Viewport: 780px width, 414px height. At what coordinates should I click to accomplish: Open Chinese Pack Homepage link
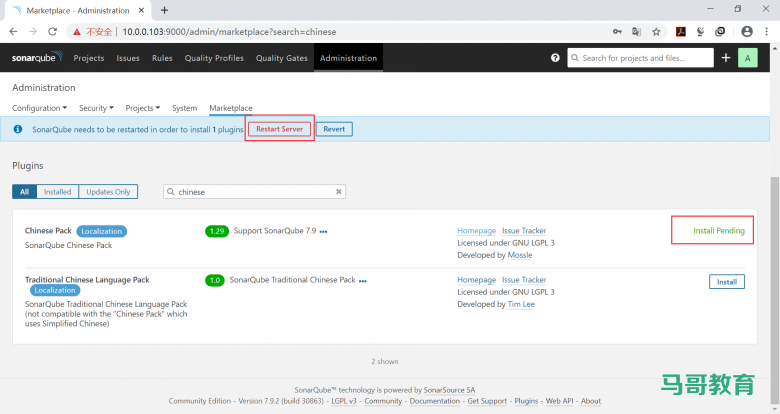click(x=477, y=230)
